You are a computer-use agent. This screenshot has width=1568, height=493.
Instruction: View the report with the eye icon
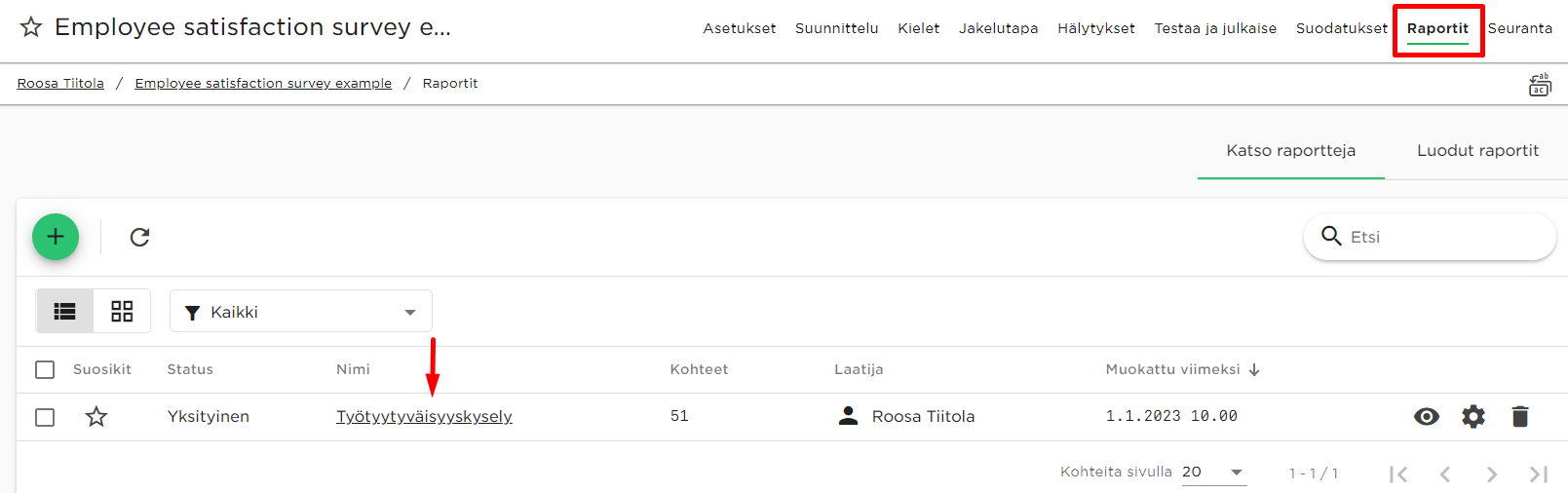pos(1427,417)
